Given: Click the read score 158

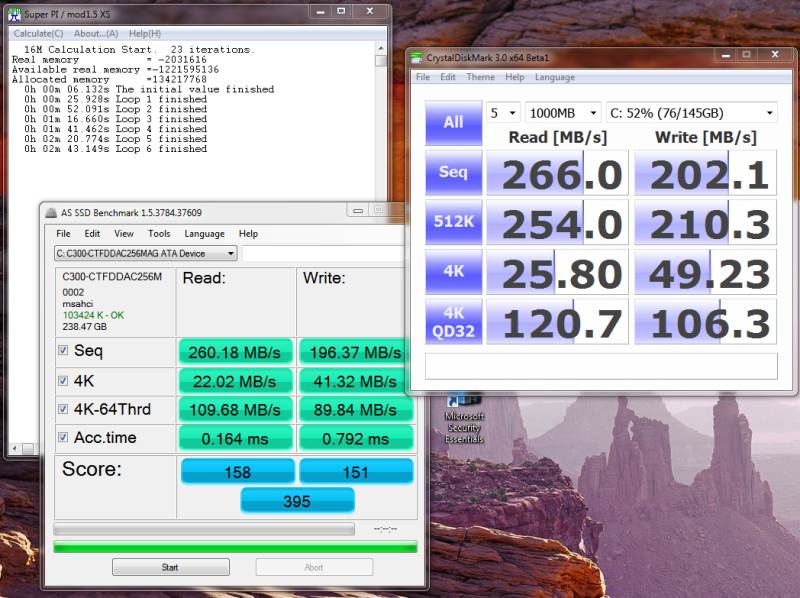Looking at the screenshot, I should [x=238, y=471].
